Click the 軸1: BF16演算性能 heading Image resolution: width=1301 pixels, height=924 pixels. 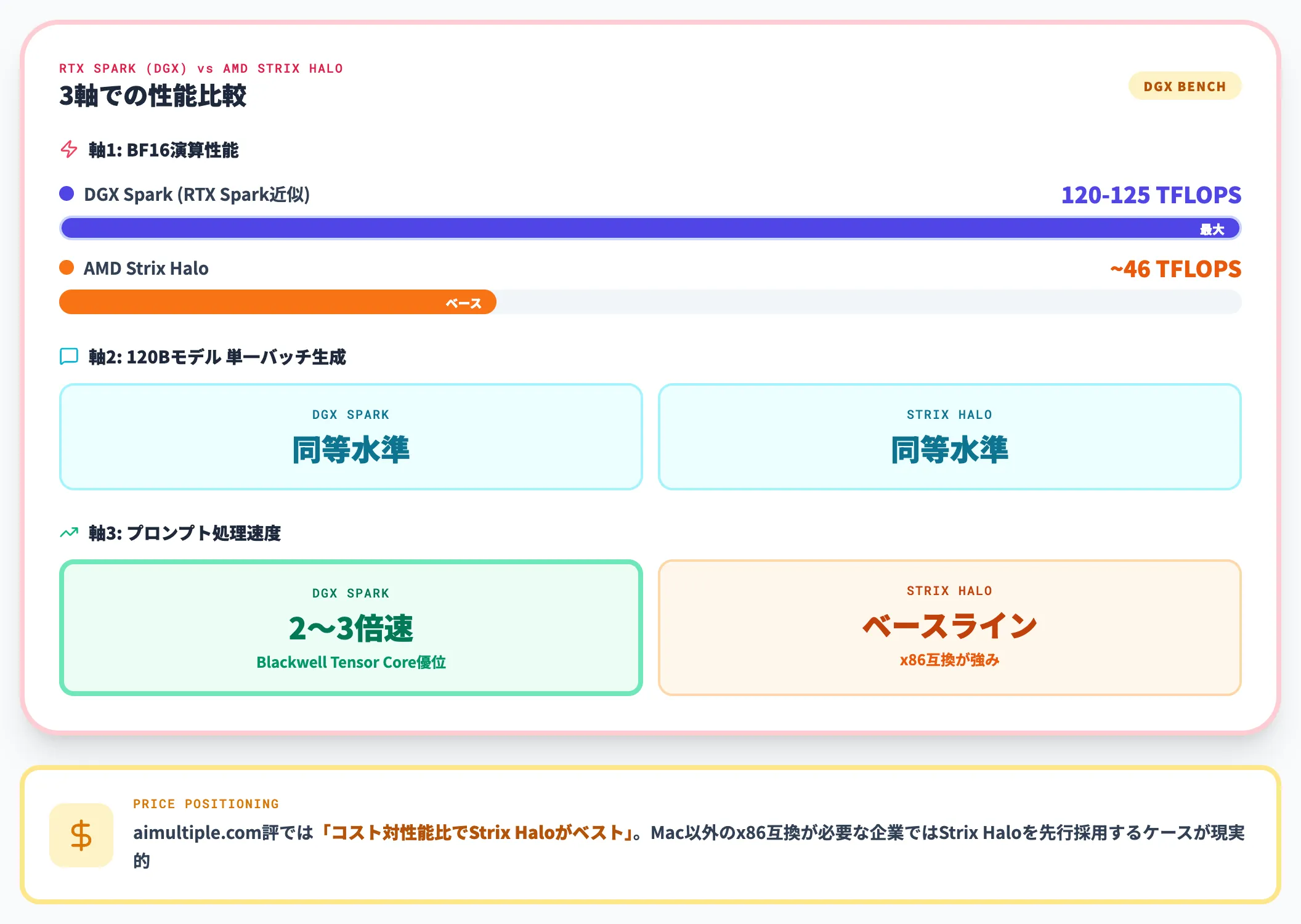click(163, 150)
